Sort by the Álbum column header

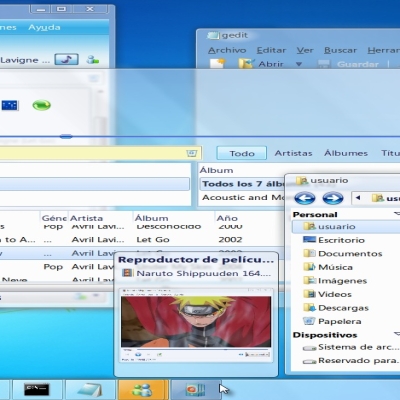click(x=173, y=218)
